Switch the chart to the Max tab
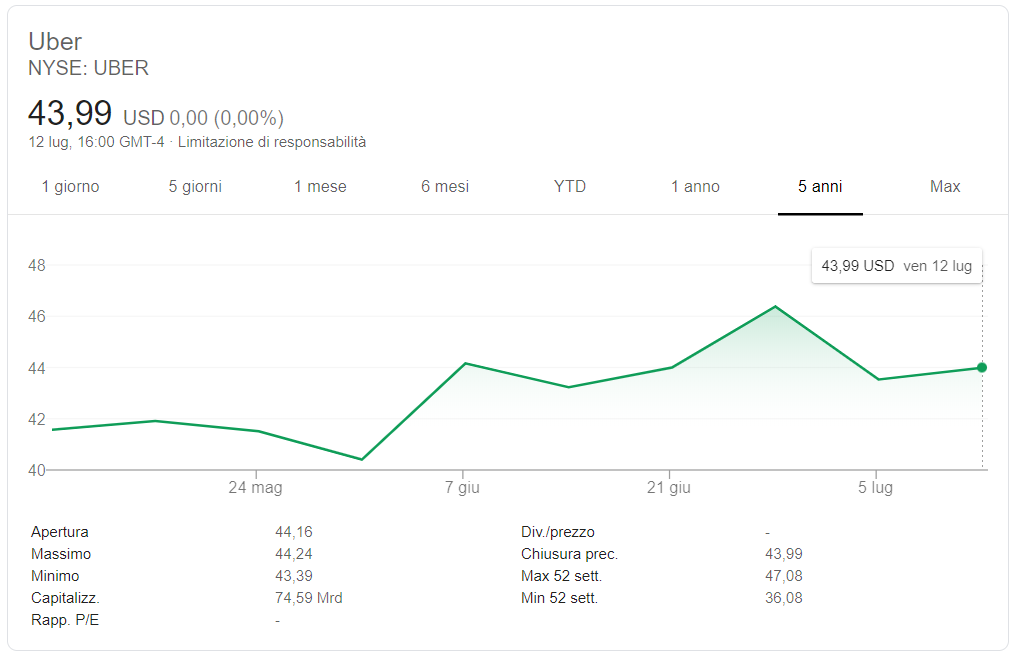The image size is (1014, 657). (945, 187)
